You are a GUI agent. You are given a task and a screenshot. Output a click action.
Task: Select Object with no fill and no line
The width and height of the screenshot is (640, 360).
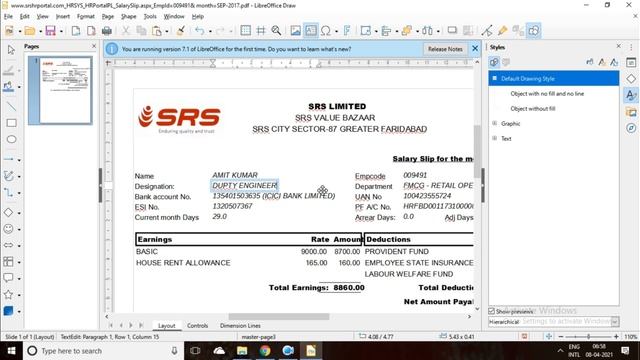pyautogui.click(x=547, y=93)
